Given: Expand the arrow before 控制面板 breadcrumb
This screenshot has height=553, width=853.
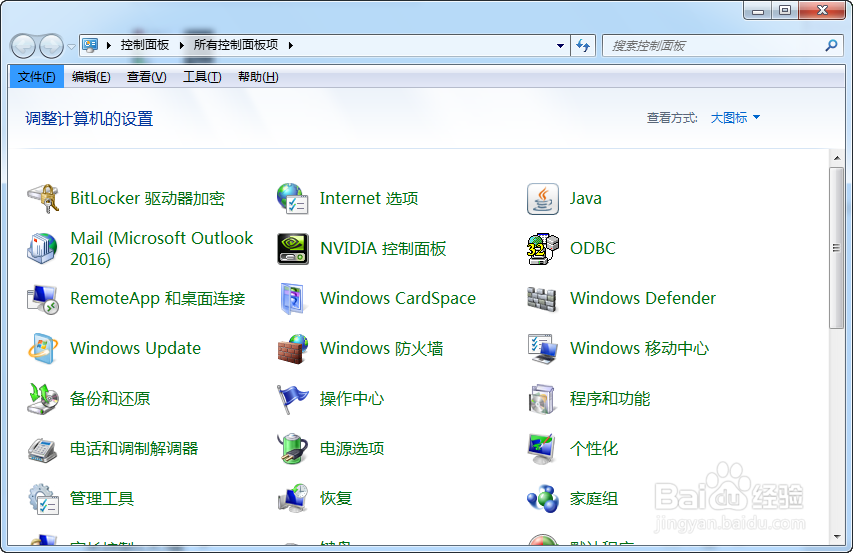Looking at the screenshot, I should 109,45.
